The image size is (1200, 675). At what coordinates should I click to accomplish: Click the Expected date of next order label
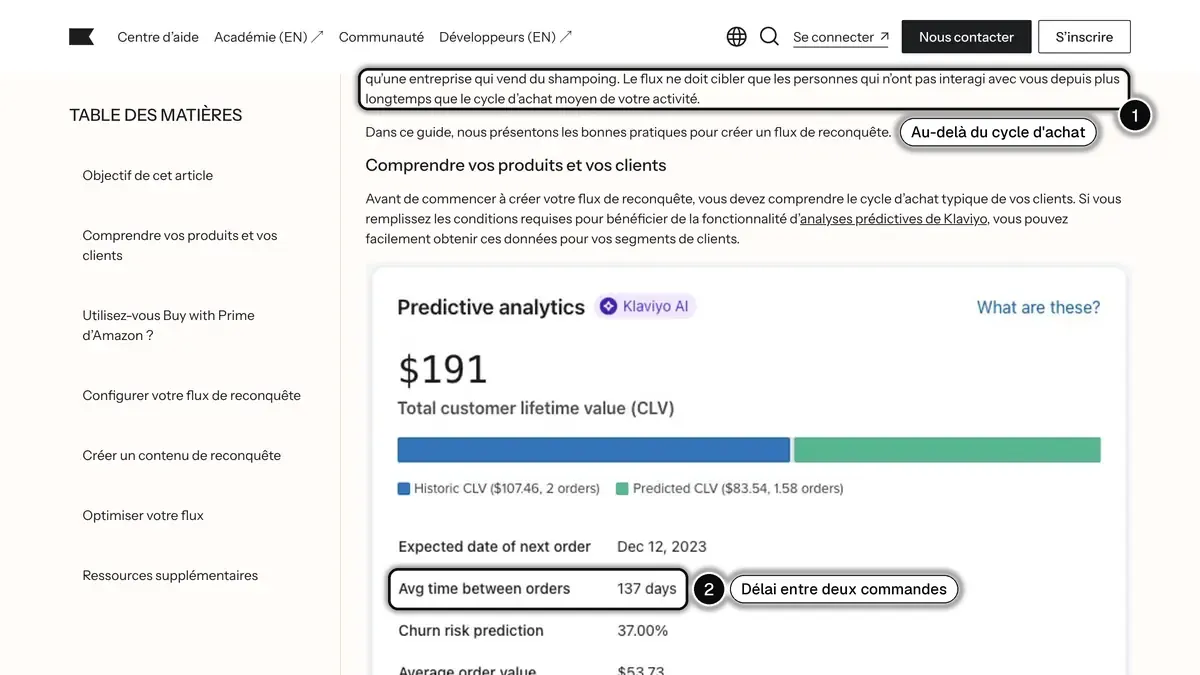point(495,547)
